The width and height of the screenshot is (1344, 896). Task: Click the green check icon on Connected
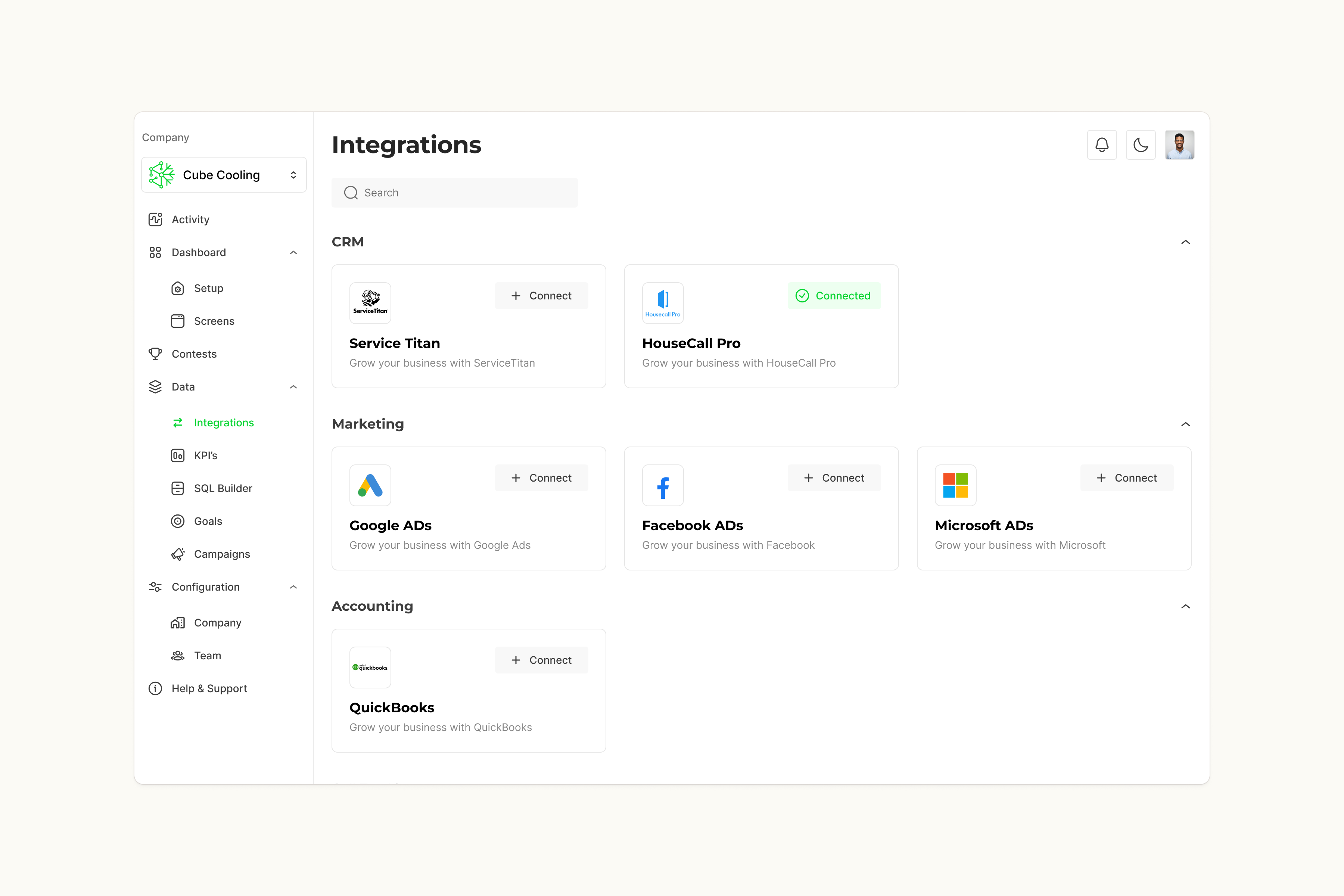click(x=802, y=295)
